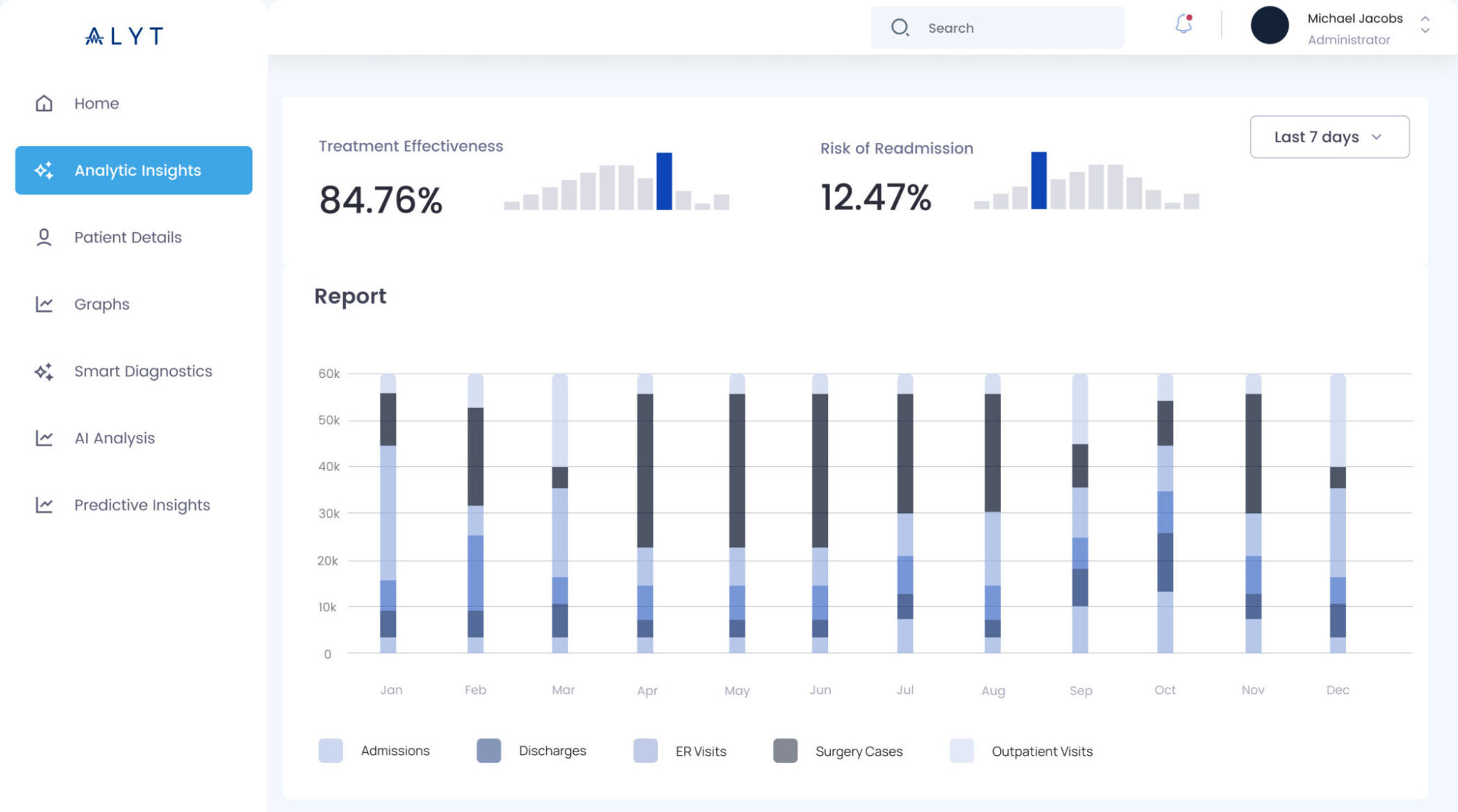Click the Analytic Insights sparkle icon

point(44,170)
